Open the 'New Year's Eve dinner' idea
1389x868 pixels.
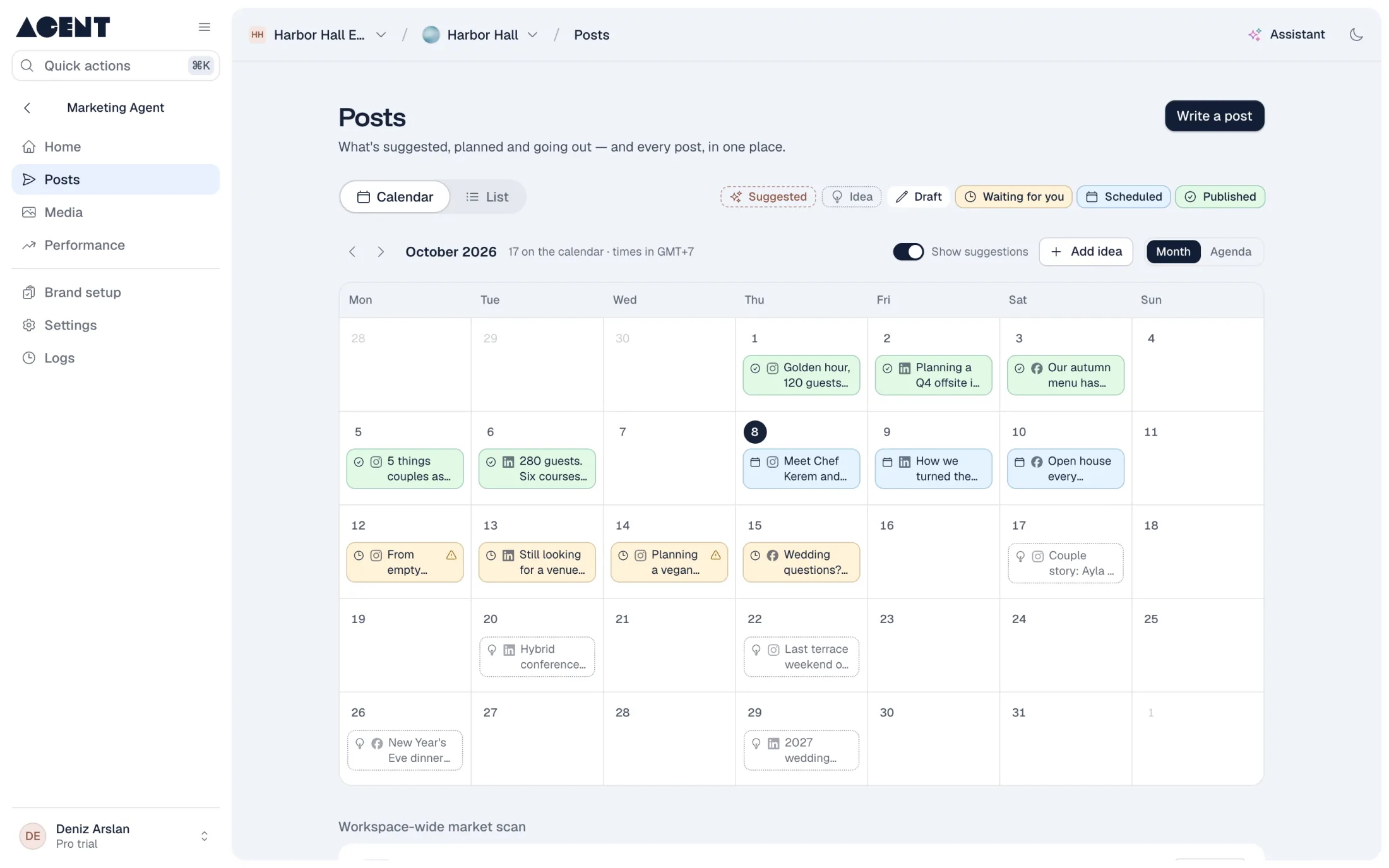point(405,750)
